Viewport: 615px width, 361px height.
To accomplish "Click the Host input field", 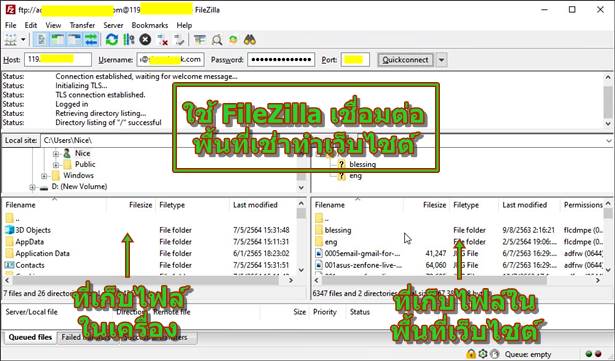I will (58, 60).
